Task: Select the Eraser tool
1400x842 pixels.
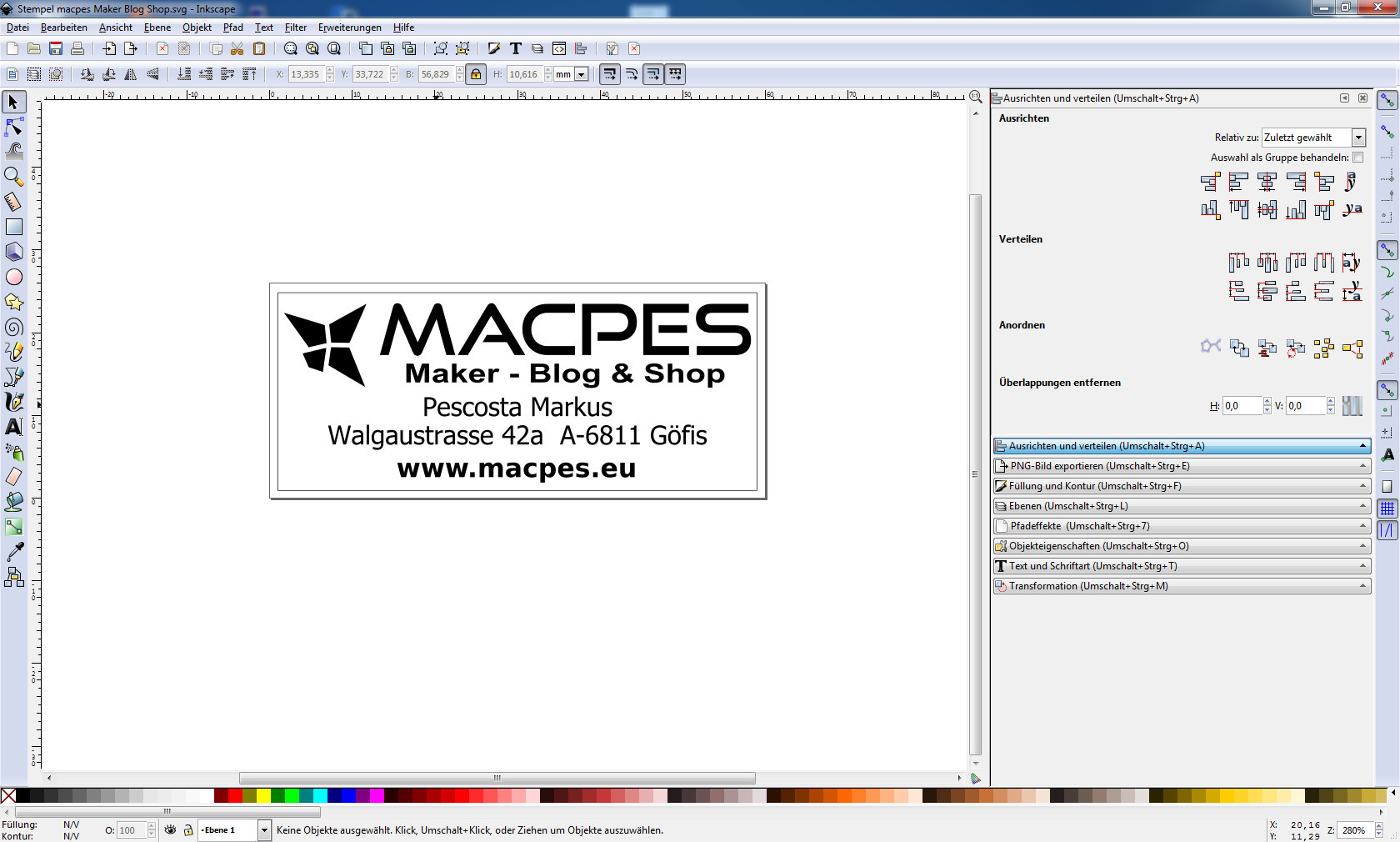Action: [13, 477]
